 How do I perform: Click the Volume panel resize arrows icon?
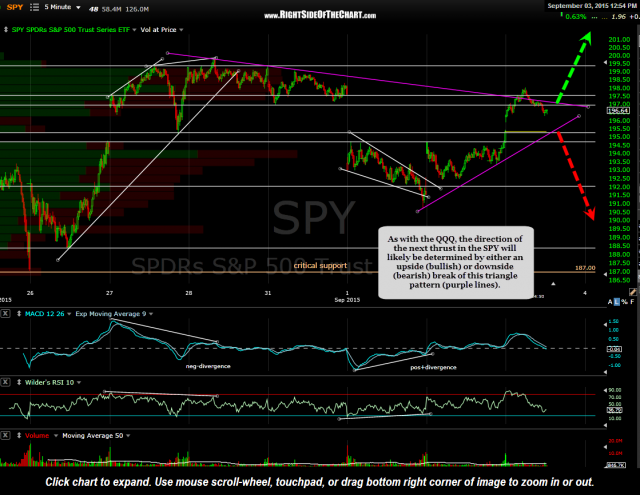(x=19, y=435)
